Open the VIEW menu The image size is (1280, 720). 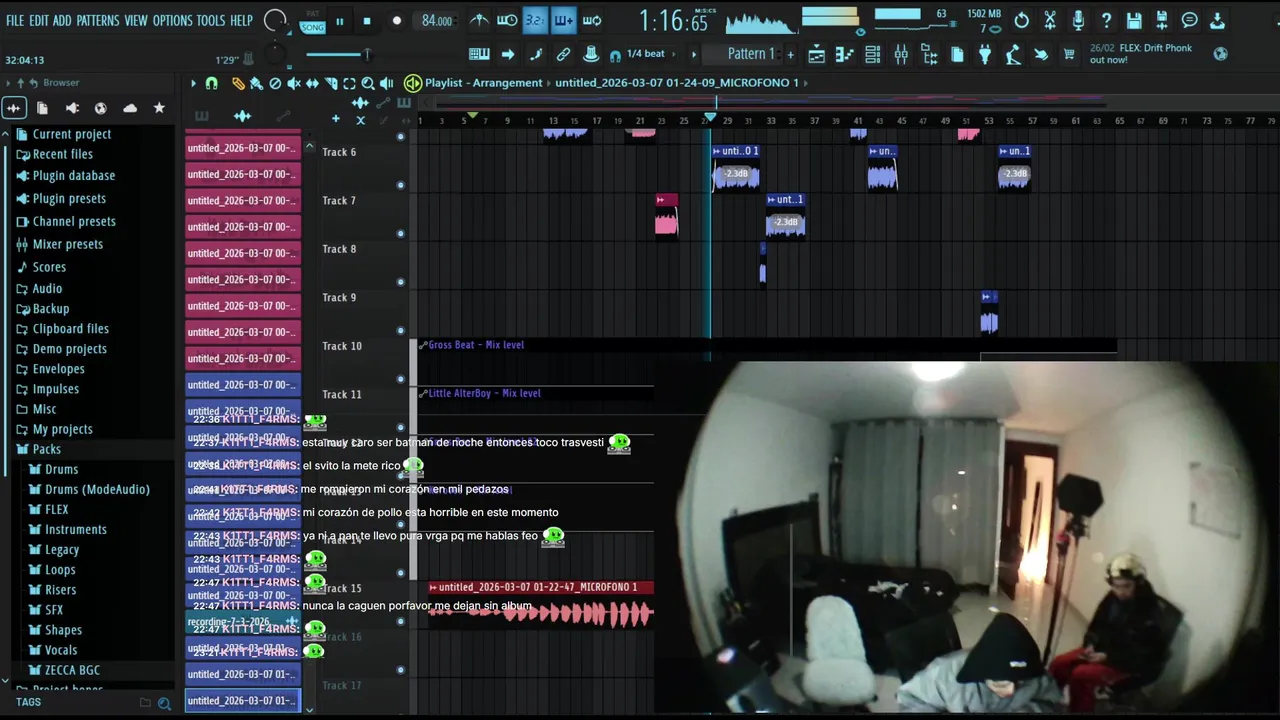pos(136,20)
